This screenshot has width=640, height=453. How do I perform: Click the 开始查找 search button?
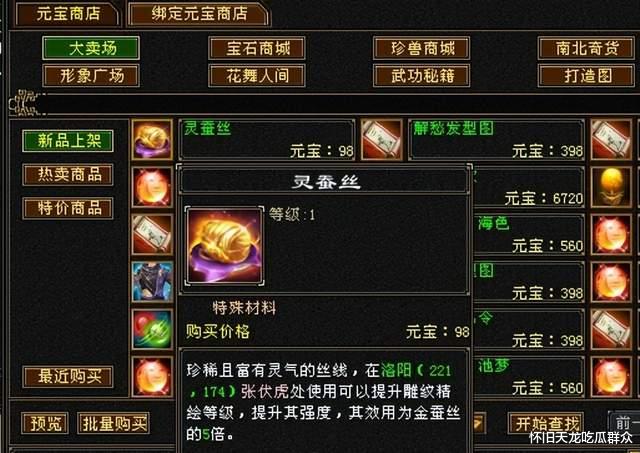coord(546,423)
